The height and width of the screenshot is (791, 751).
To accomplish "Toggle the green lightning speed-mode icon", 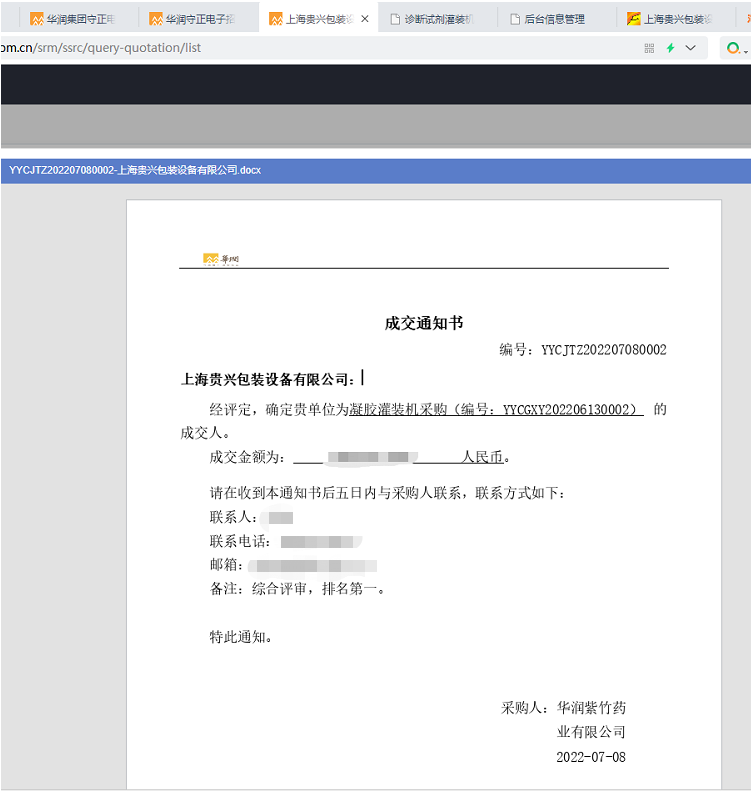I will 671,48.
